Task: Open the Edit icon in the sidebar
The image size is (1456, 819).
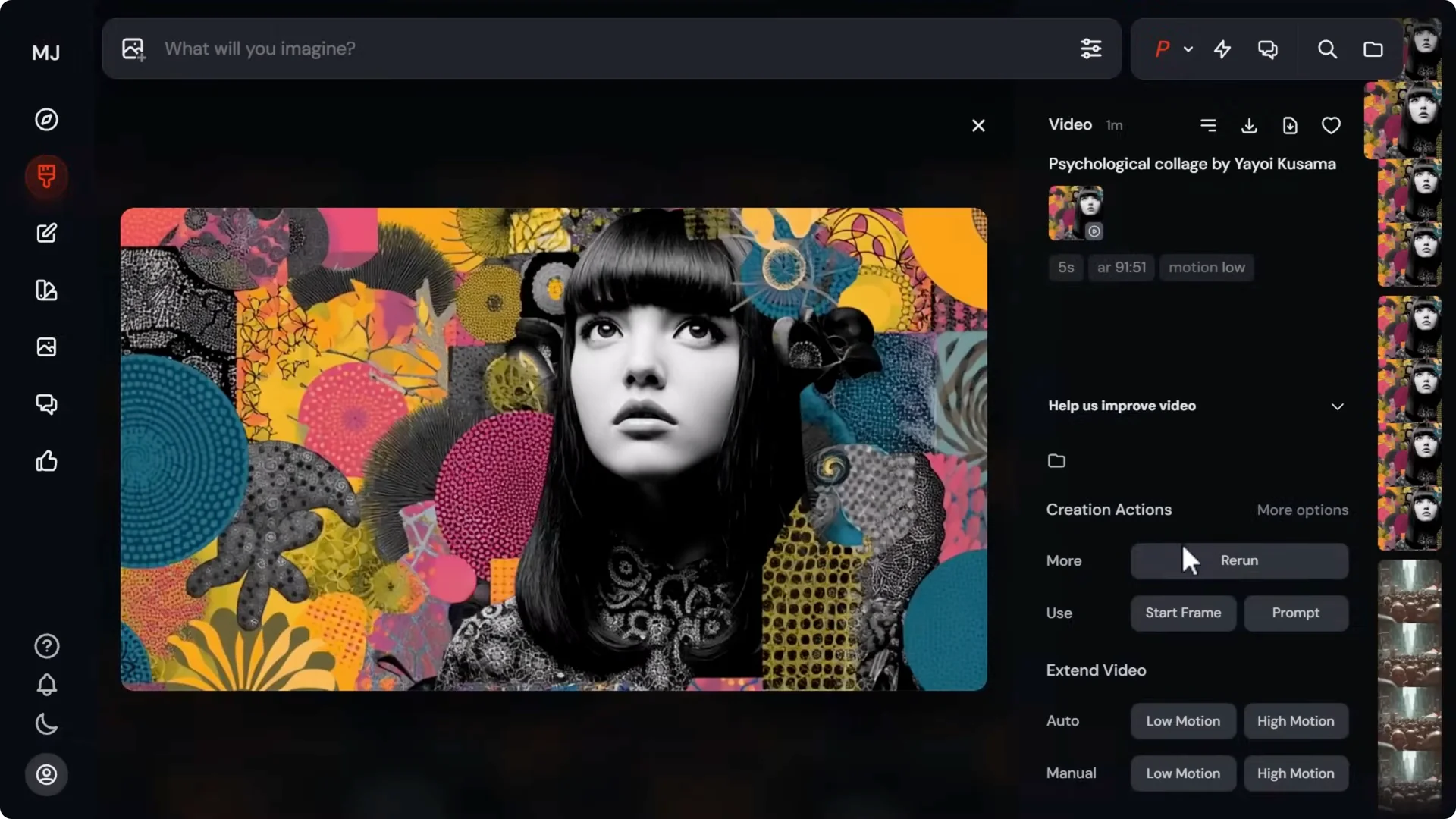Action: (47, 233)
